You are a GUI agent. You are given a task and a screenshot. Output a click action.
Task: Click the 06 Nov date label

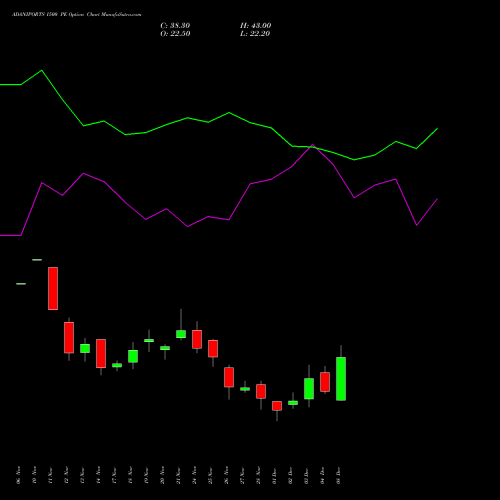[18, 475]
